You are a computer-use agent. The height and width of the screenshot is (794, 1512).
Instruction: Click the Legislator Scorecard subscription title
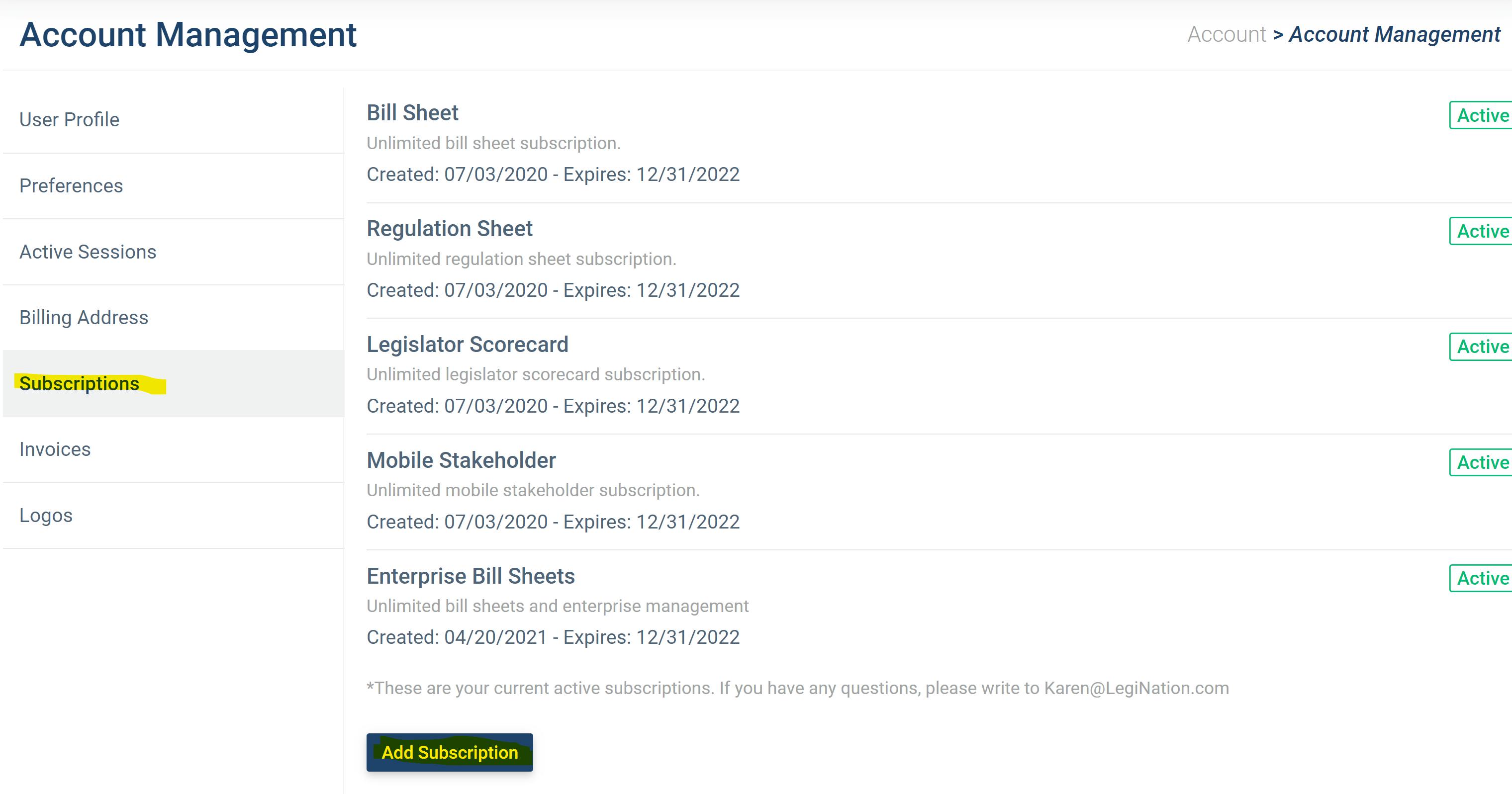click(x=467, y=345)
